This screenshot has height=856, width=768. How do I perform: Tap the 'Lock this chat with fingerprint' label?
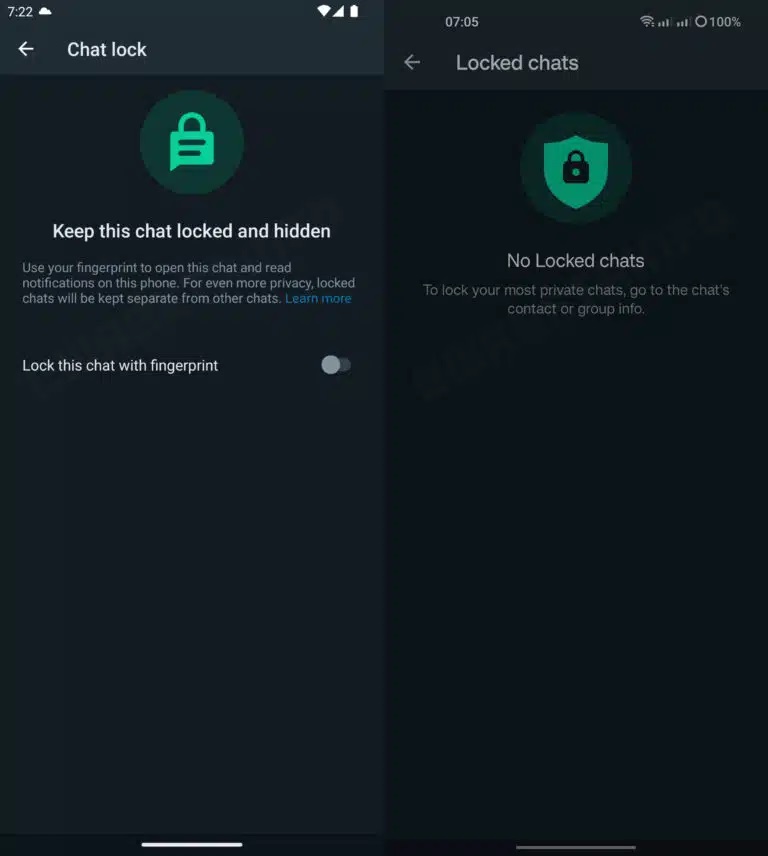coord(120,365)
